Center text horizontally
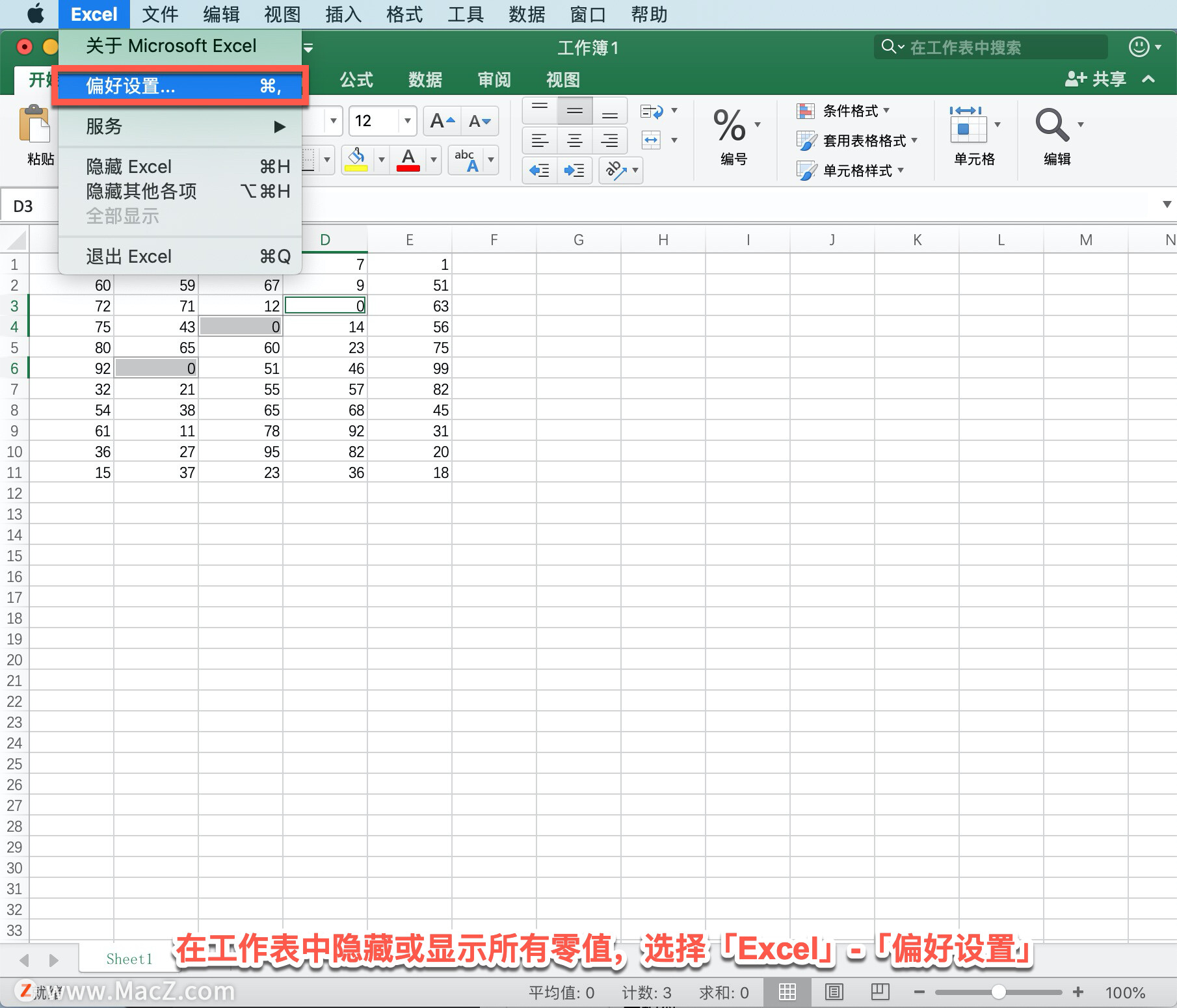Image resolution: width=1177 pixels, height=1008 pixels. pos(575,140)
